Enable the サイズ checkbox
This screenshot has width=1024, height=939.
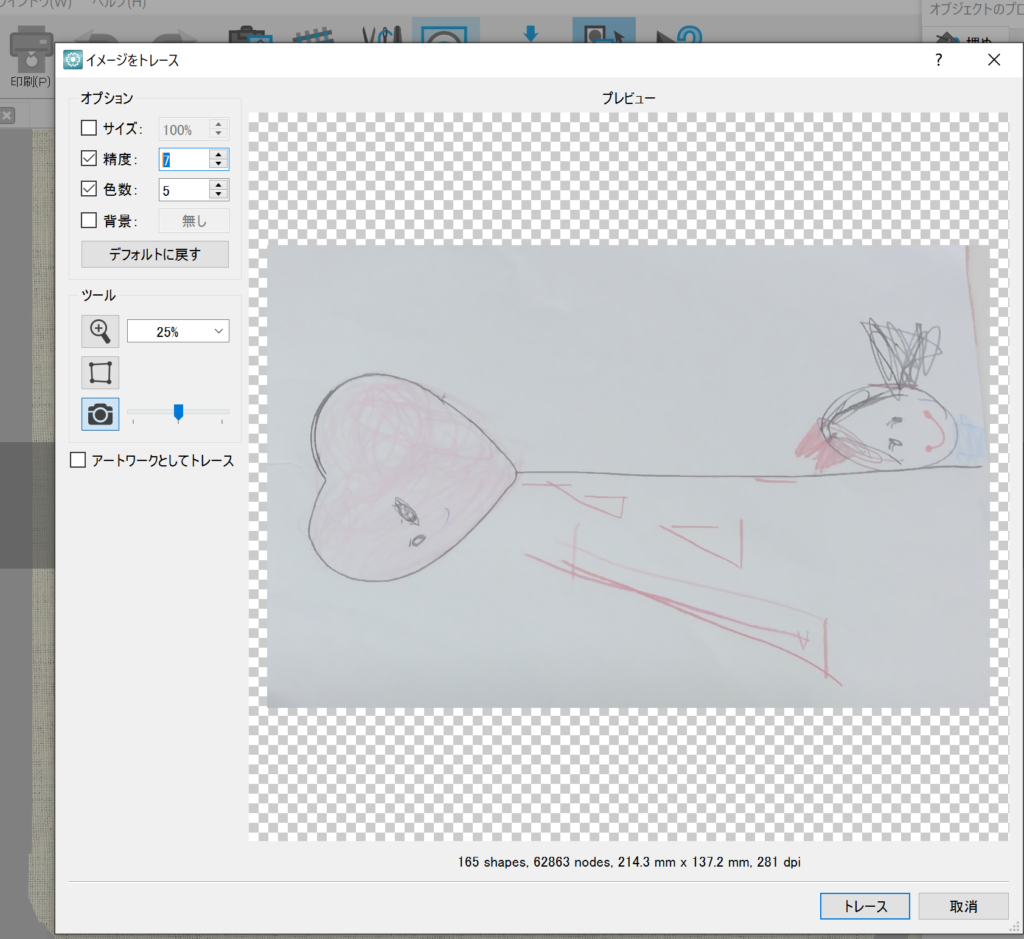point(89,129)
